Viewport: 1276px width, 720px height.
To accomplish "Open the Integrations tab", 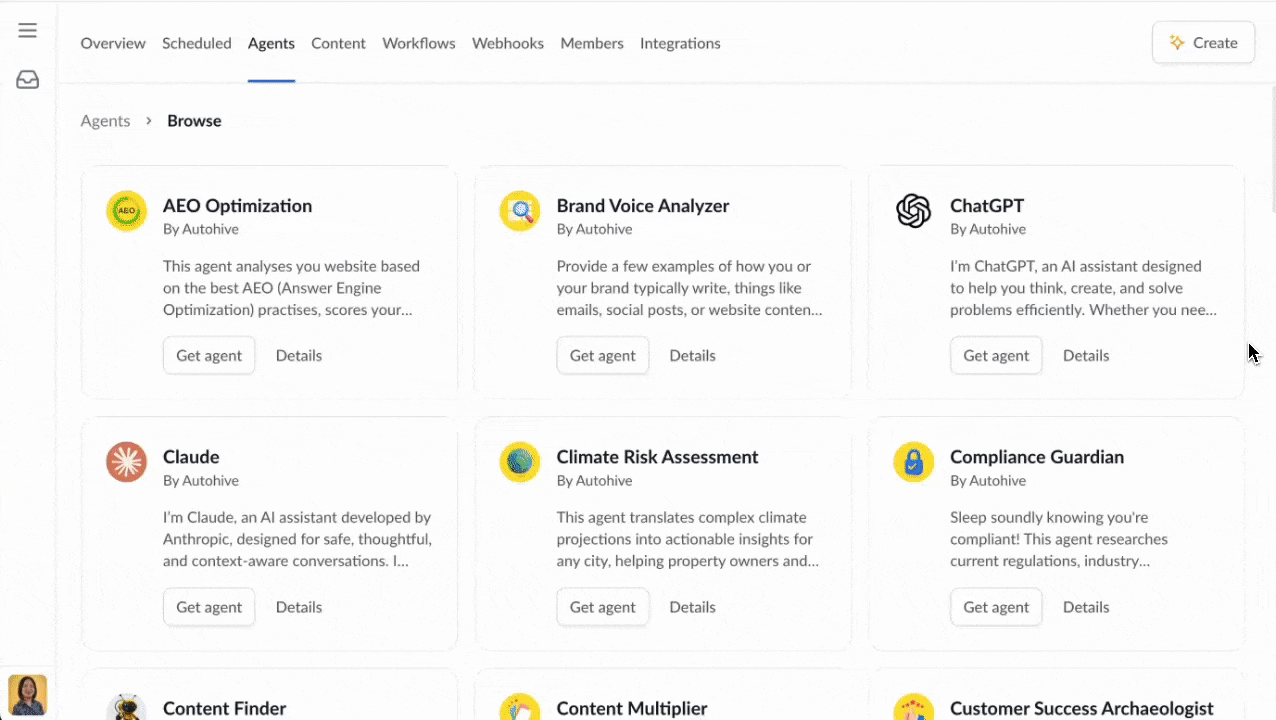I will [x=680, y=43].
